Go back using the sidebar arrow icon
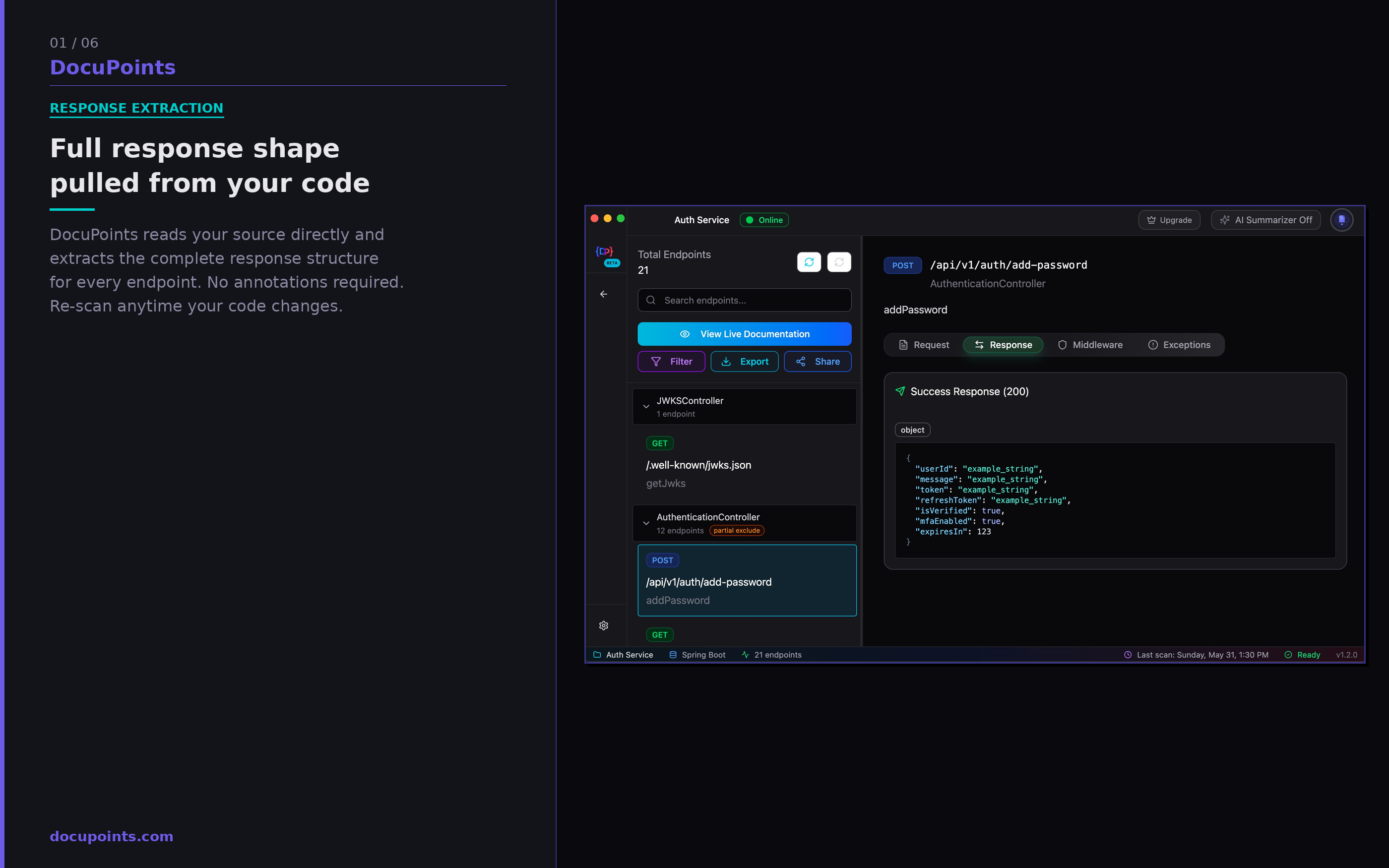 604,294
